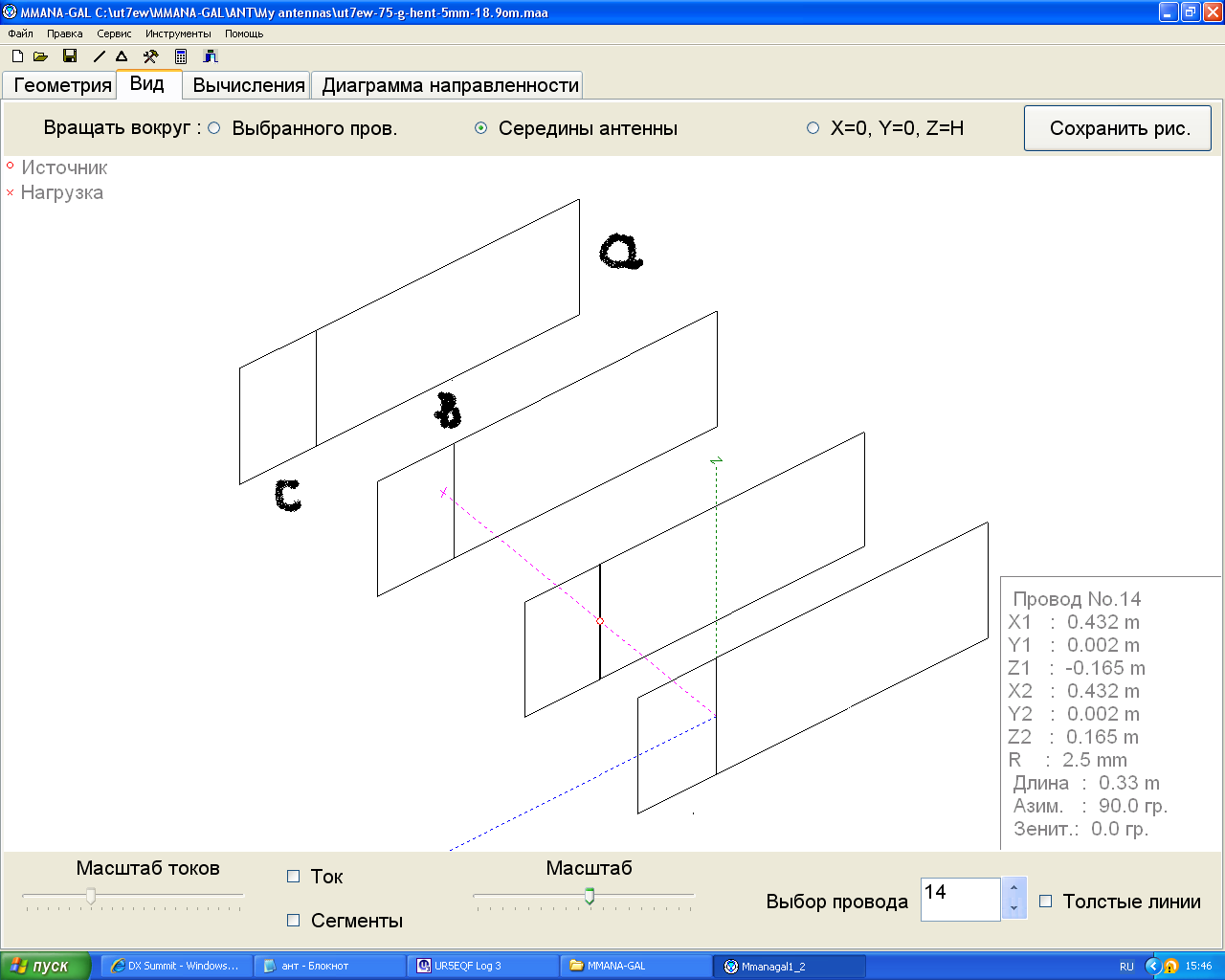
Task: Increase wire number with the up arrow
Action: pyautogui.click(x=1013, y=890)
